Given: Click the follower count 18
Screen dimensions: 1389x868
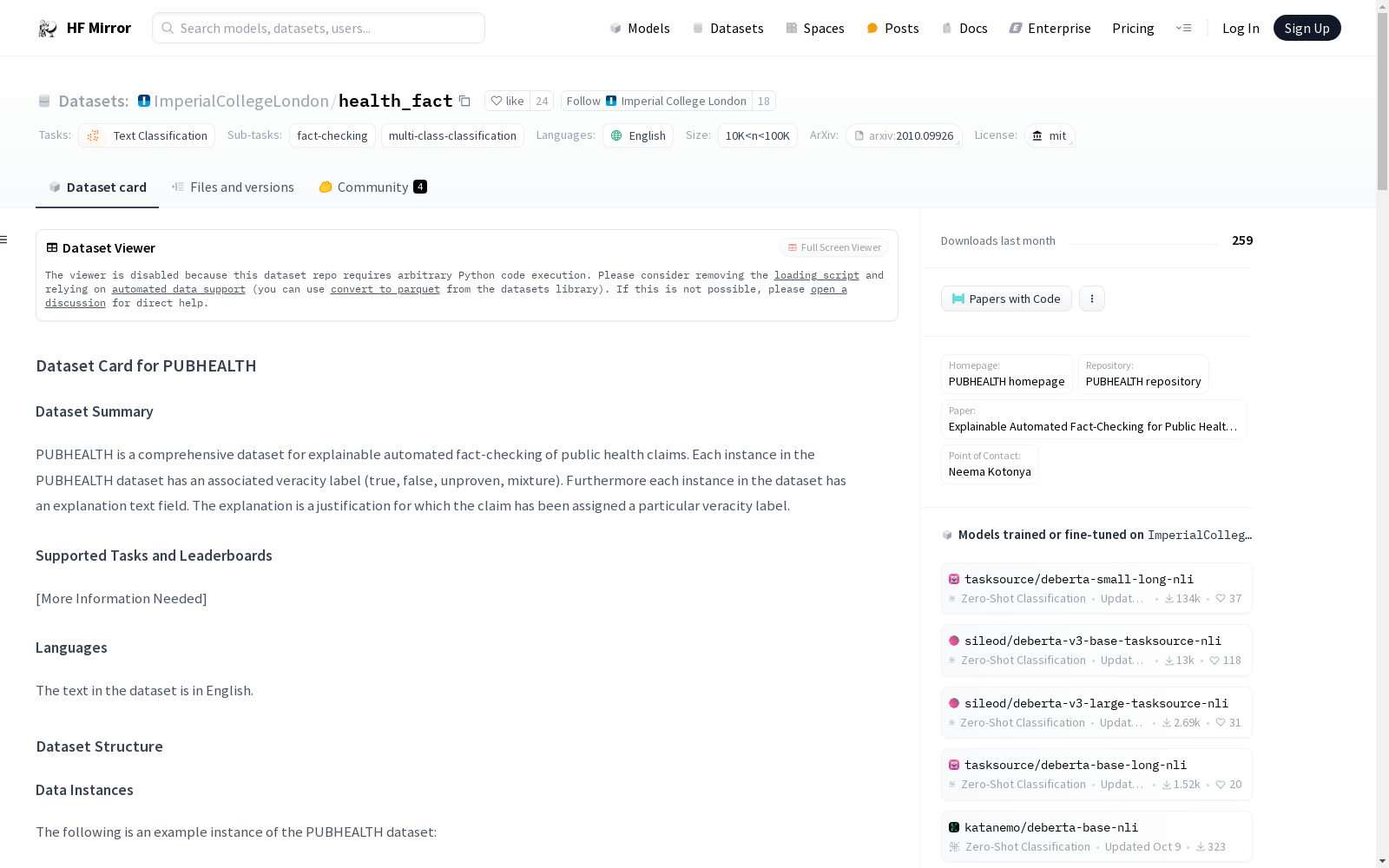Looking at the screenshot, I should pyautogui.click(x=764, y=101).
